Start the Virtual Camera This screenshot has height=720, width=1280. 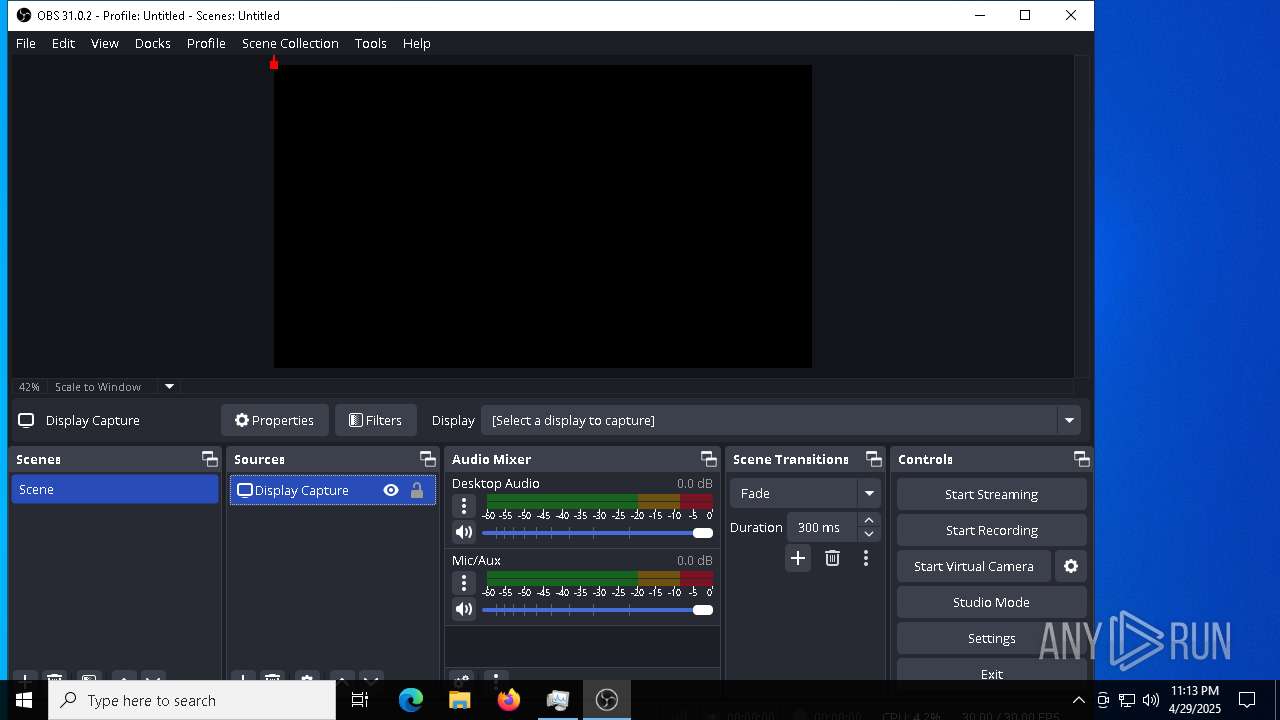coord(974,566)
